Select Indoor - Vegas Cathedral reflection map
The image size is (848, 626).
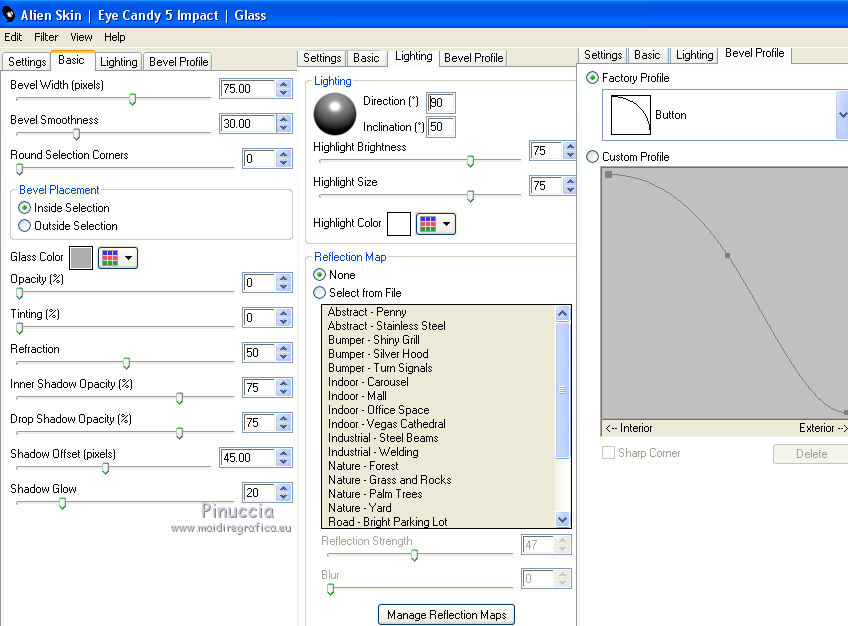click(x=386, y=424)
